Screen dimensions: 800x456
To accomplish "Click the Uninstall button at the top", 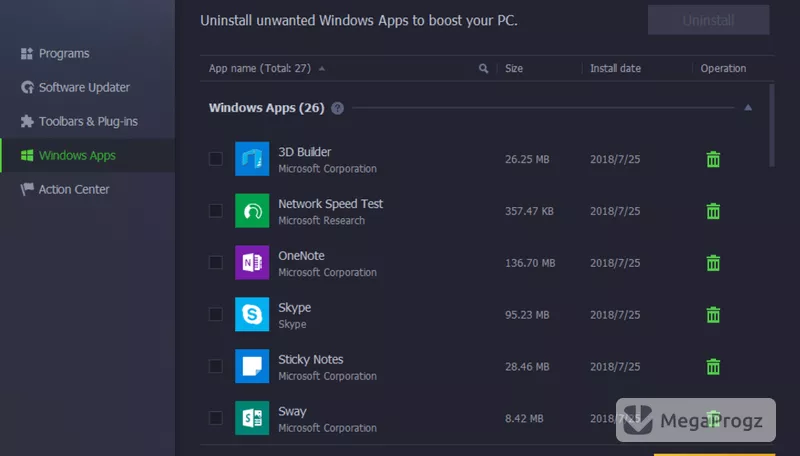I will click(709, 20).
